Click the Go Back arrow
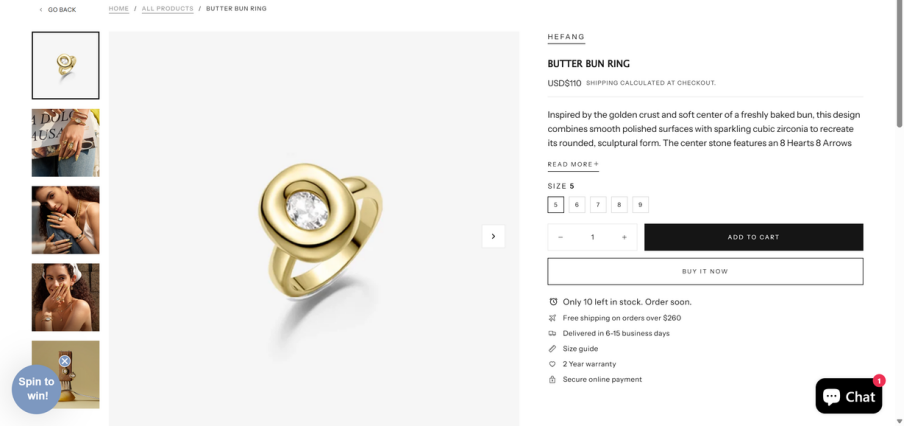 [x=41, y=10]
